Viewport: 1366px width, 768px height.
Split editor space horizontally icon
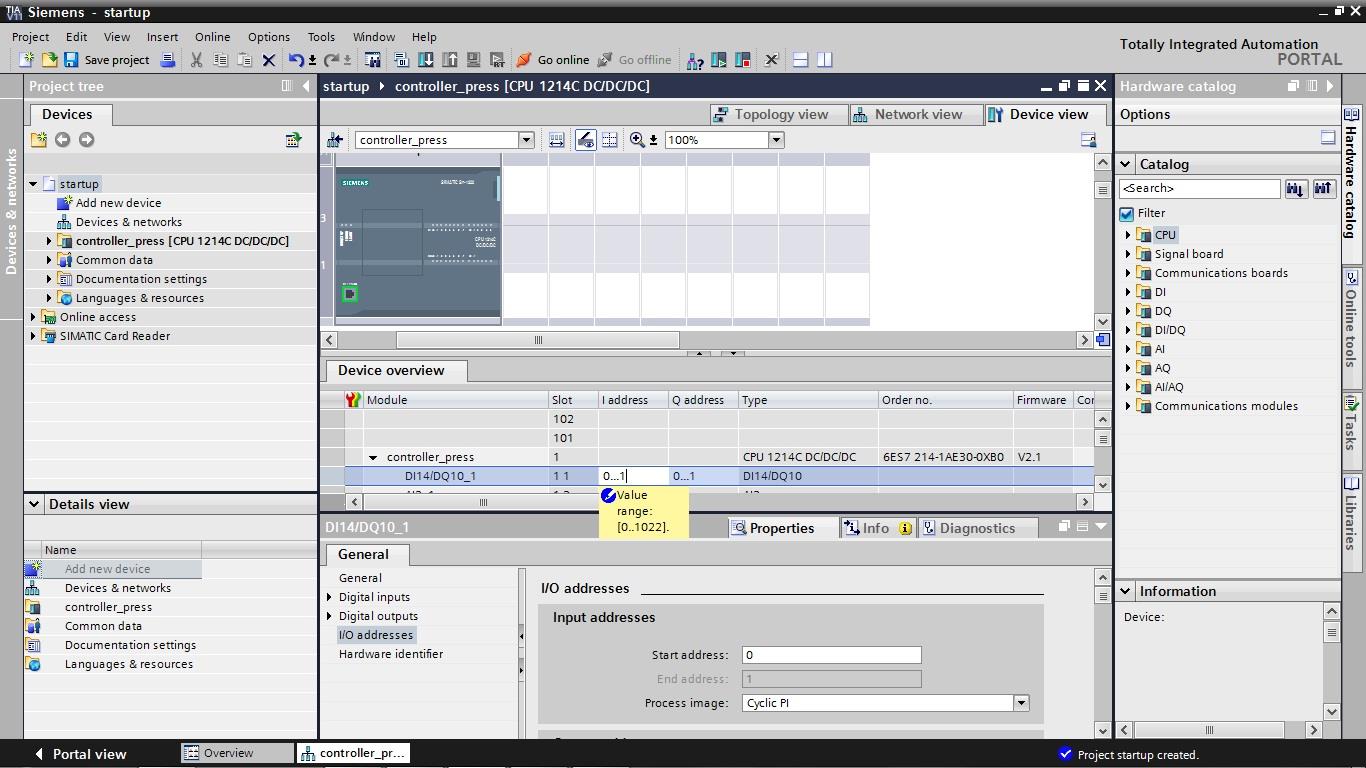(x=800, y=60)
